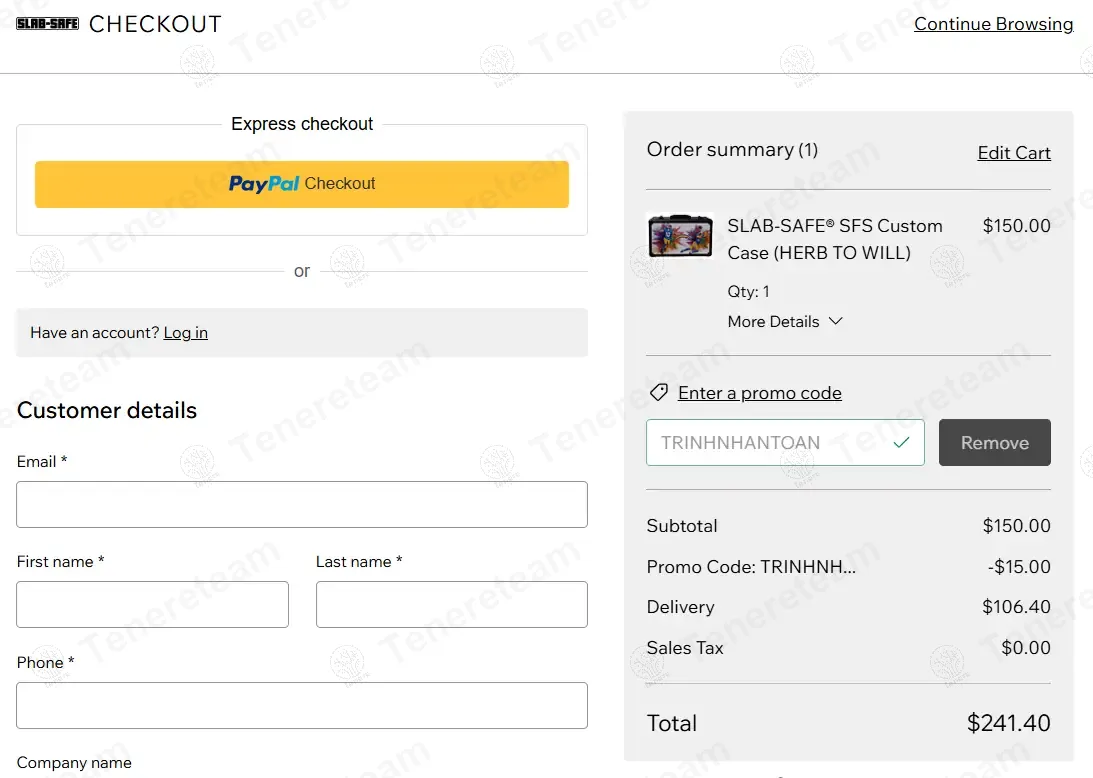Click the Edit Cart link
This screenshot has width=1093, height=778.
tap(1013, 153)
